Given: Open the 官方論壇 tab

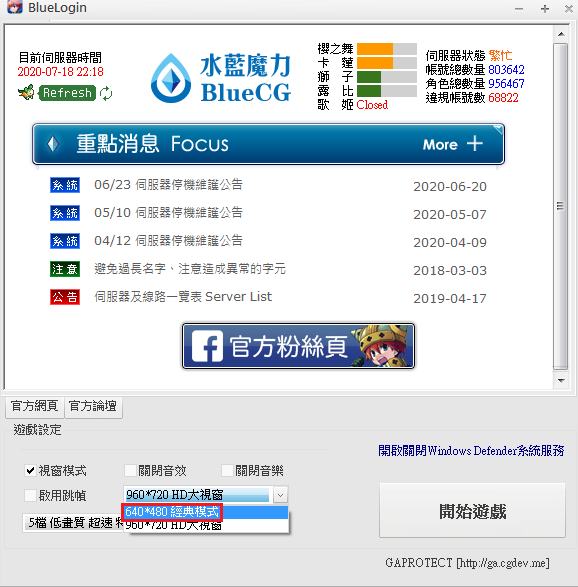Looking at the screenshot, I should (x=93, y=406).
